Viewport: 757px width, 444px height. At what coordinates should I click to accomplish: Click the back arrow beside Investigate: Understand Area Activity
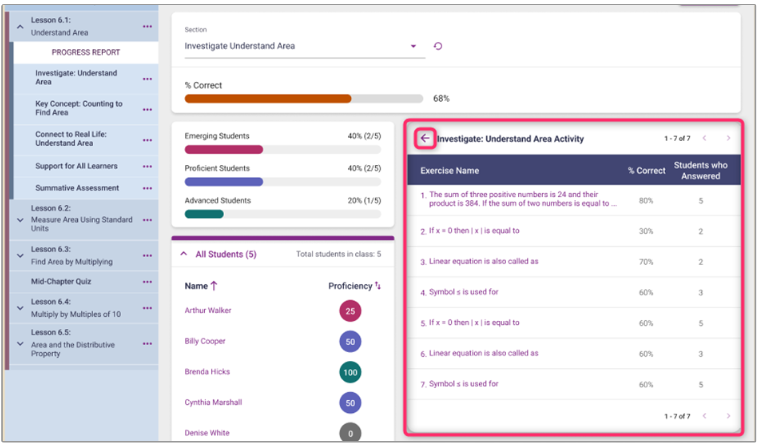(x=424, y=139)
